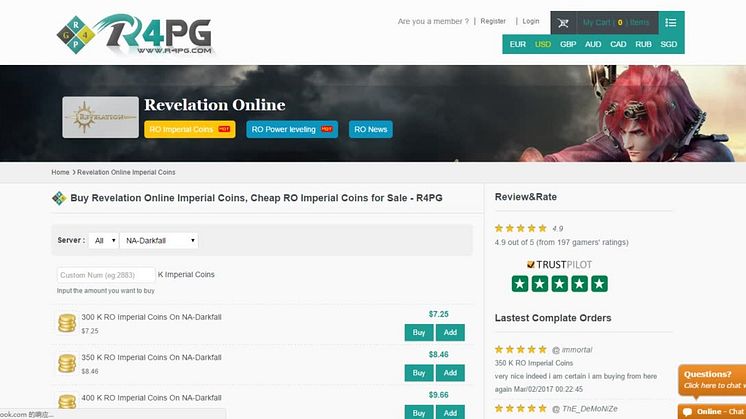Switch currency to AUD

(x=593, y=44)
